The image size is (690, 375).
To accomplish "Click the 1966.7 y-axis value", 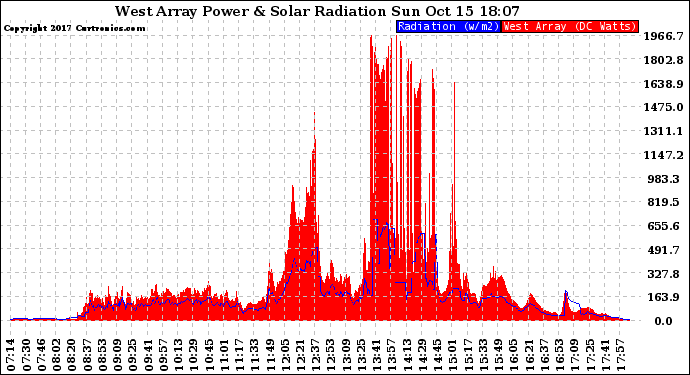I will (664, 36).
